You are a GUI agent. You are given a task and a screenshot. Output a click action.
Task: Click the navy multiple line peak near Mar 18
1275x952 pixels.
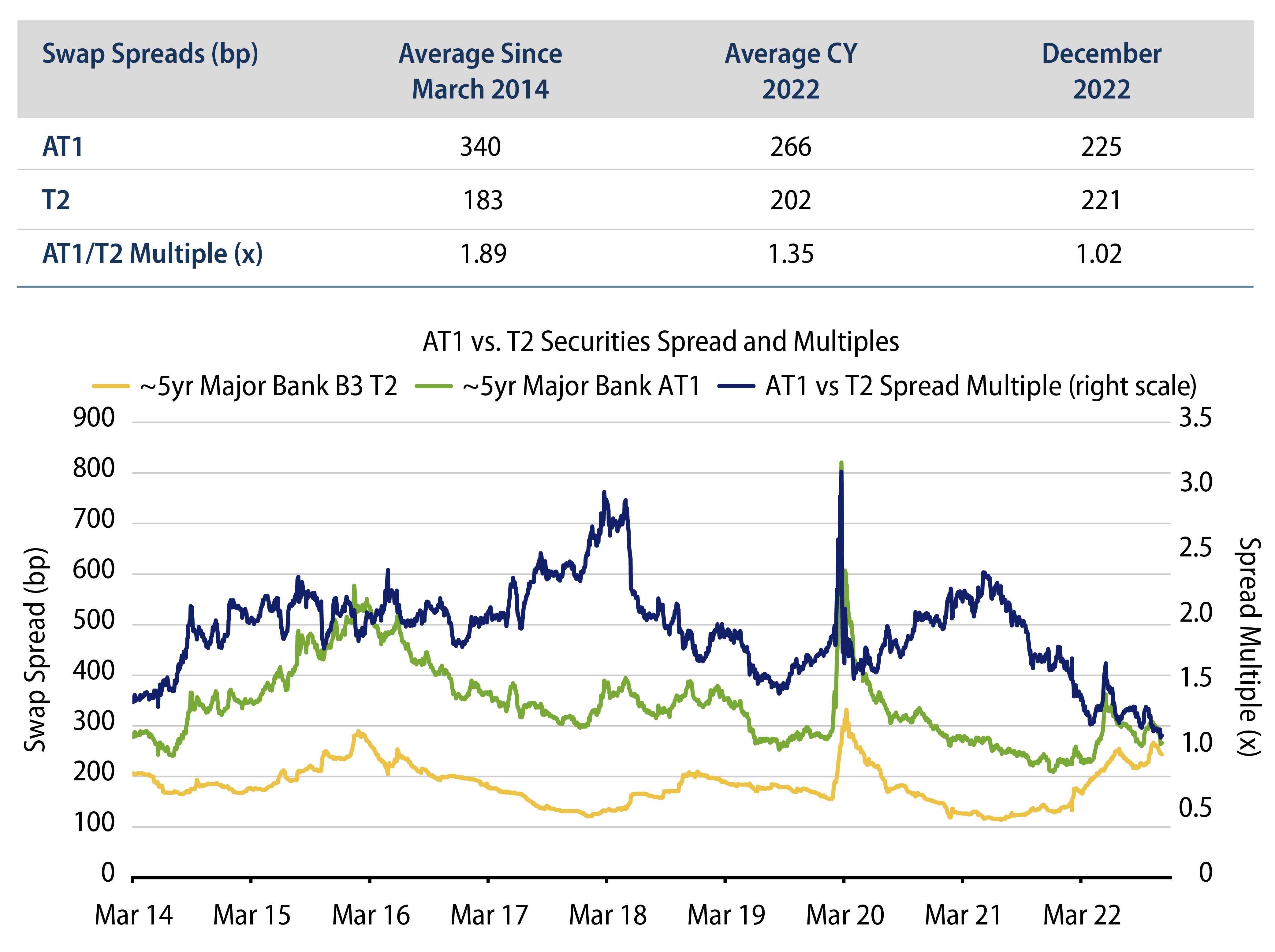[604, 493]
